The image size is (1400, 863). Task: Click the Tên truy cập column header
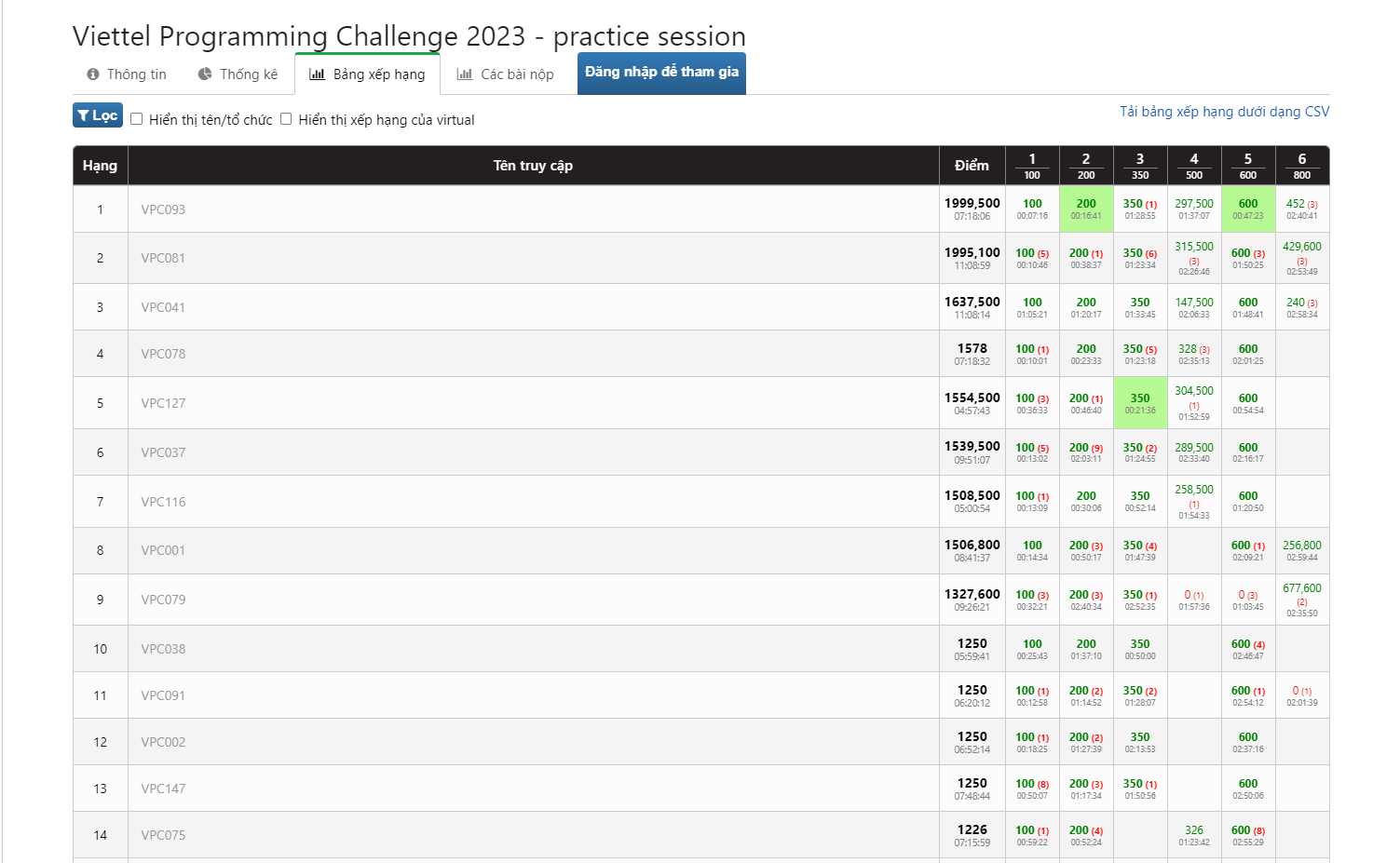(x=533, y=166)
